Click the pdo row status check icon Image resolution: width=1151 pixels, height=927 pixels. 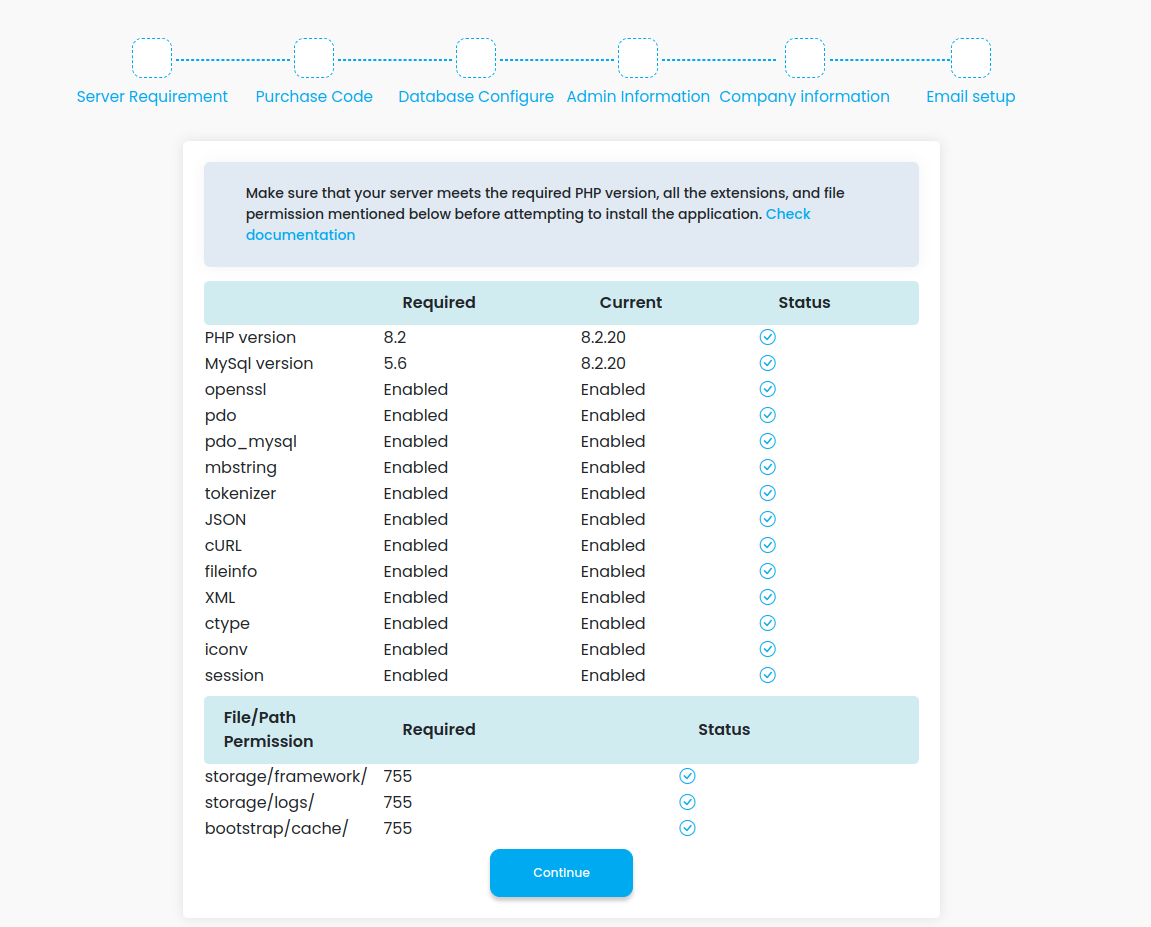(767, 415)
